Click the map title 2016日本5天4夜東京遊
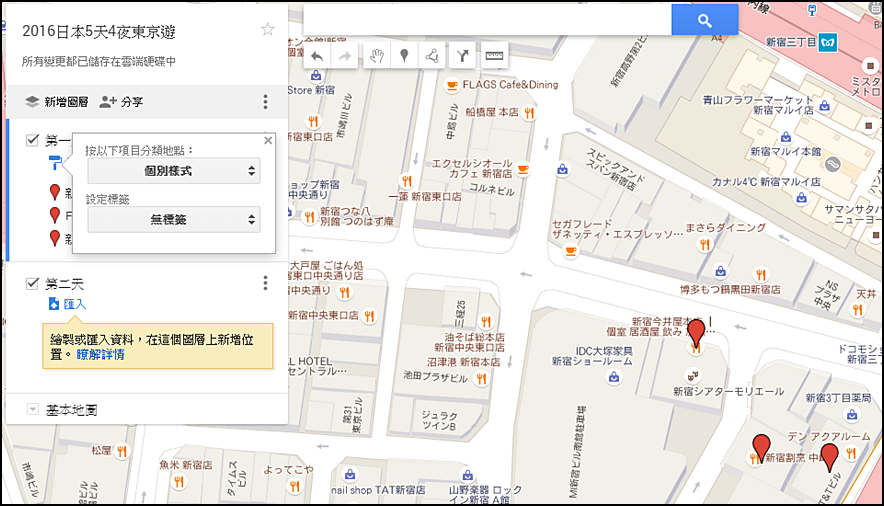The image size is (884, 506). (99, 32)
